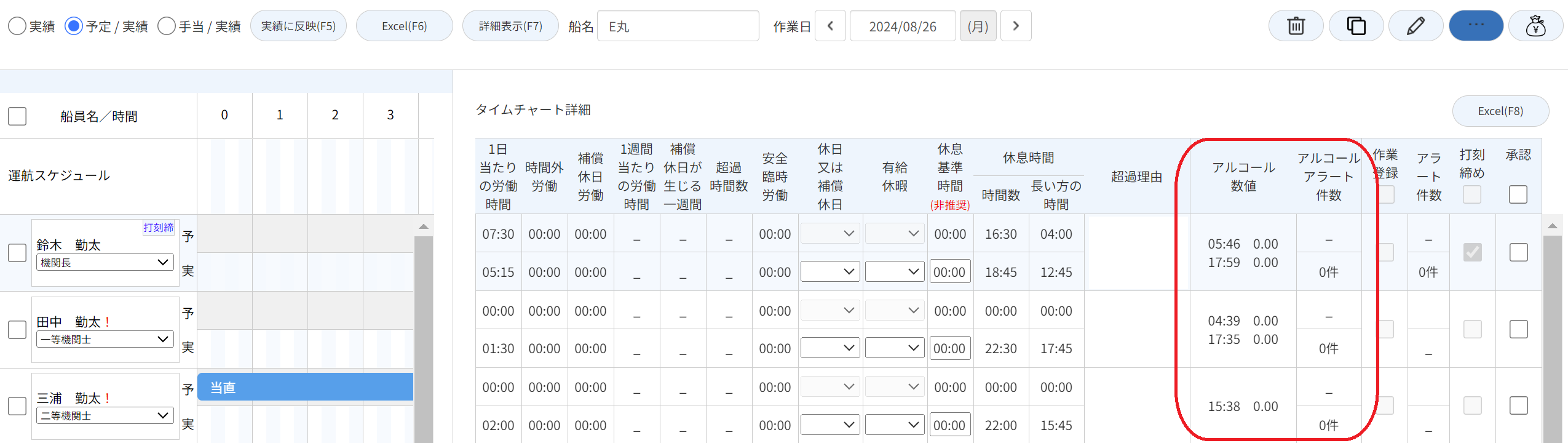The height and width of the screenshot is (443, 1568).
Task: Click the (月) weekday button
Action: [978, 26]
